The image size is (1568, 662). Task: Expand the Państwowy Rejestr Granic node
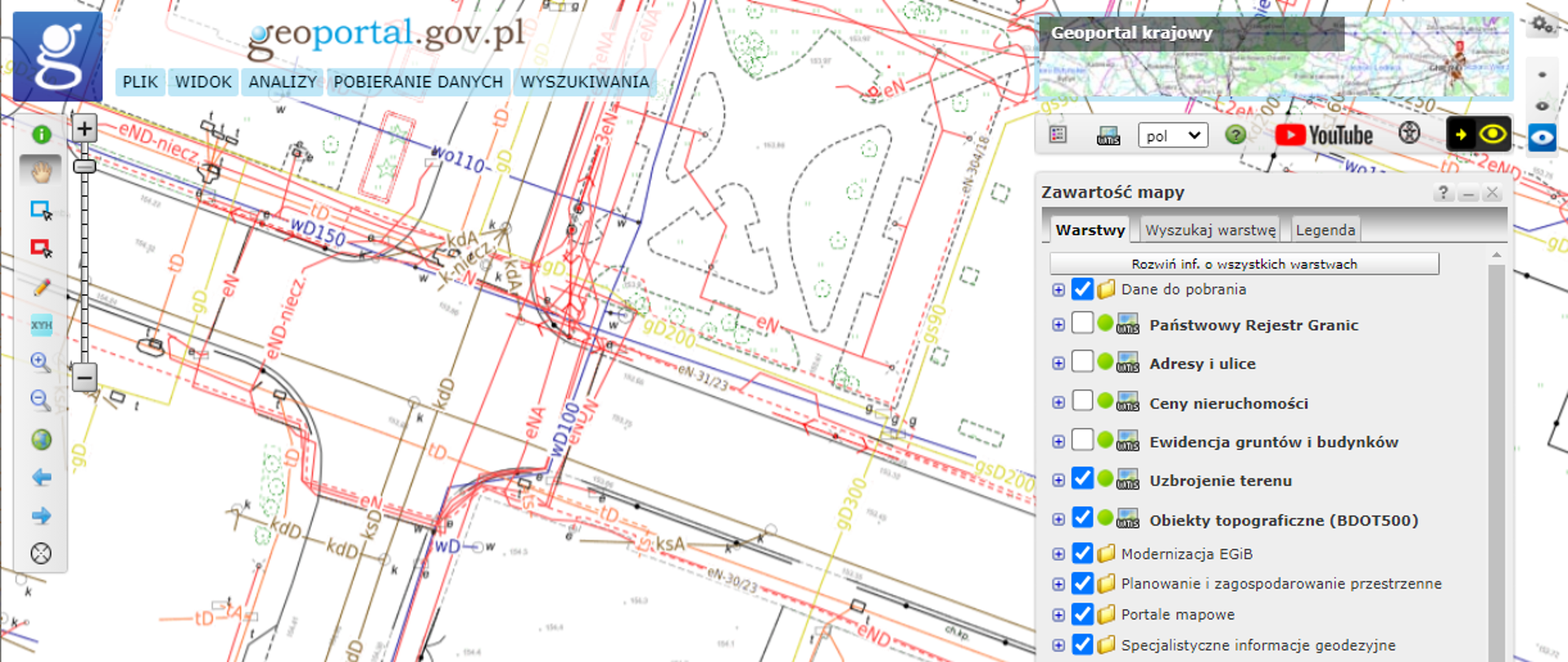[1058, 325]
